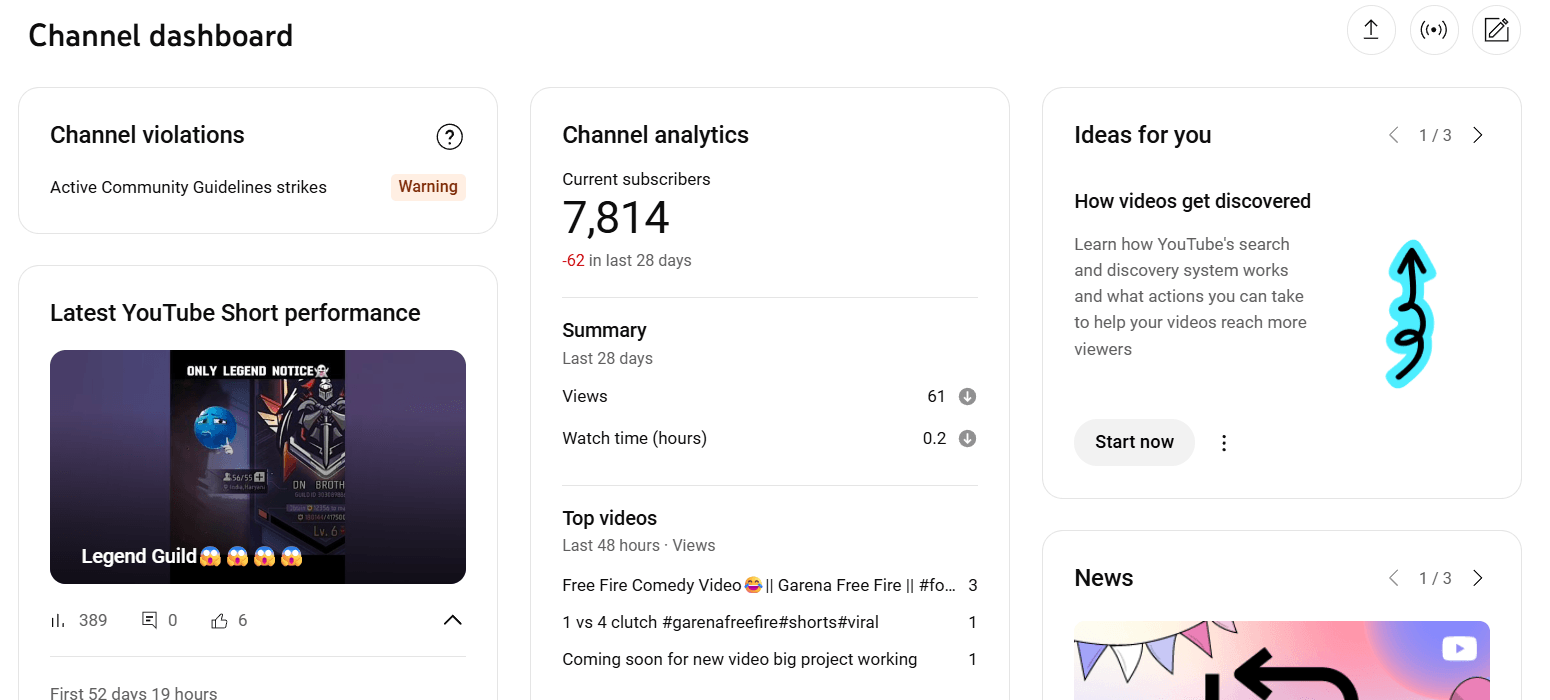This screenshot has height=700, width=1550.
Task: Click Active Community Guidelines strikes text
Action: click(188, 187)
